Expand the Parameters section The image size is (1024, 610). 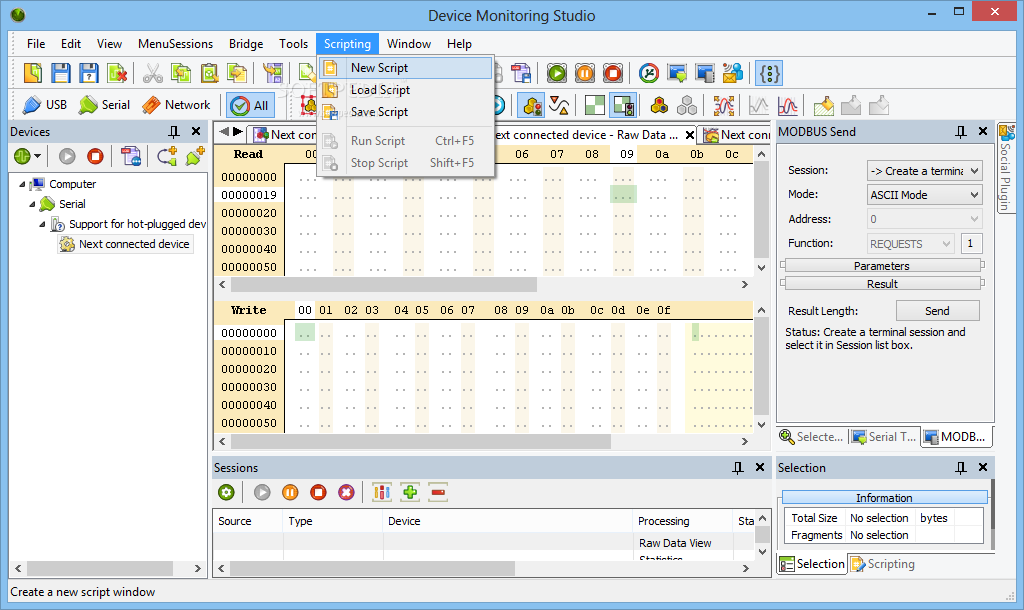click(x=882, y=265)
